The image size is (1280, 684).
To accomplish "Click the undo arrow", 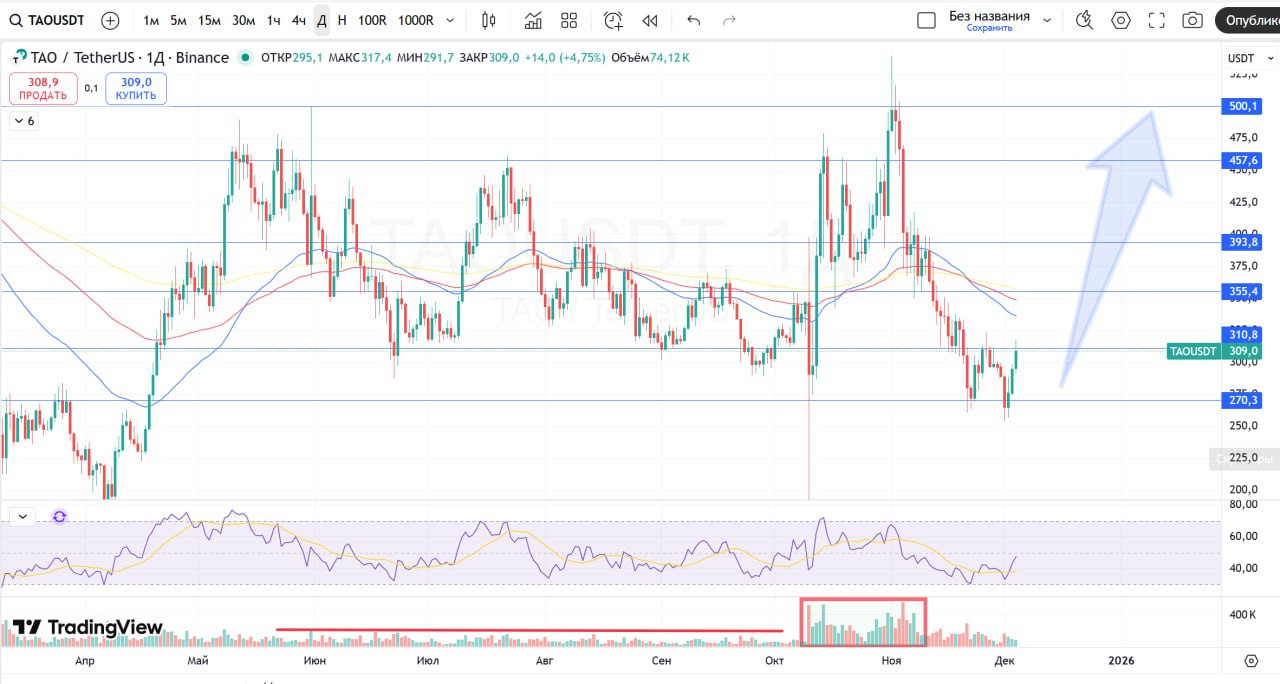I will point(694,20).
